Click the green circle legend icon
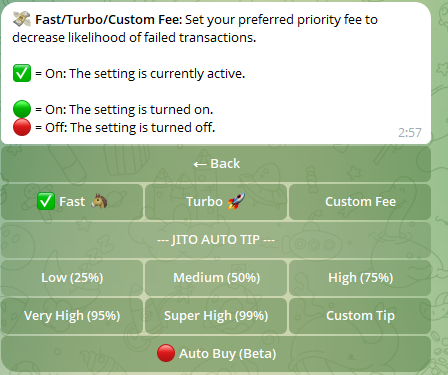The width and height of the screenshot is (448, 375). [x=22, y=109]
